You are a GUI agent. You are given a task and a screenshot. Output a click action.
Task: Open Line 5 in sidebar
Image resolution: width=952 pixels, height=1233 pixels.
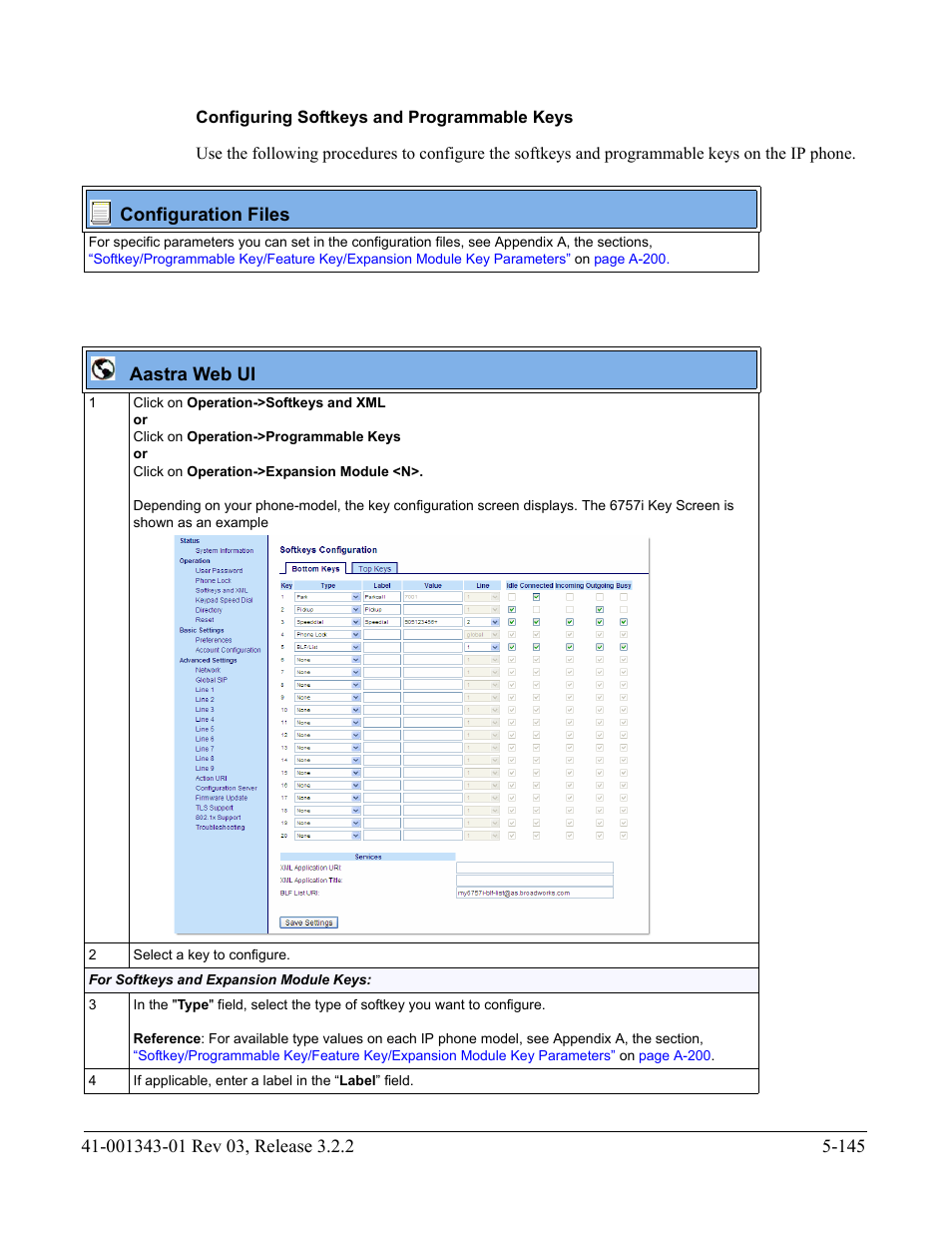(x=205, y=729)
